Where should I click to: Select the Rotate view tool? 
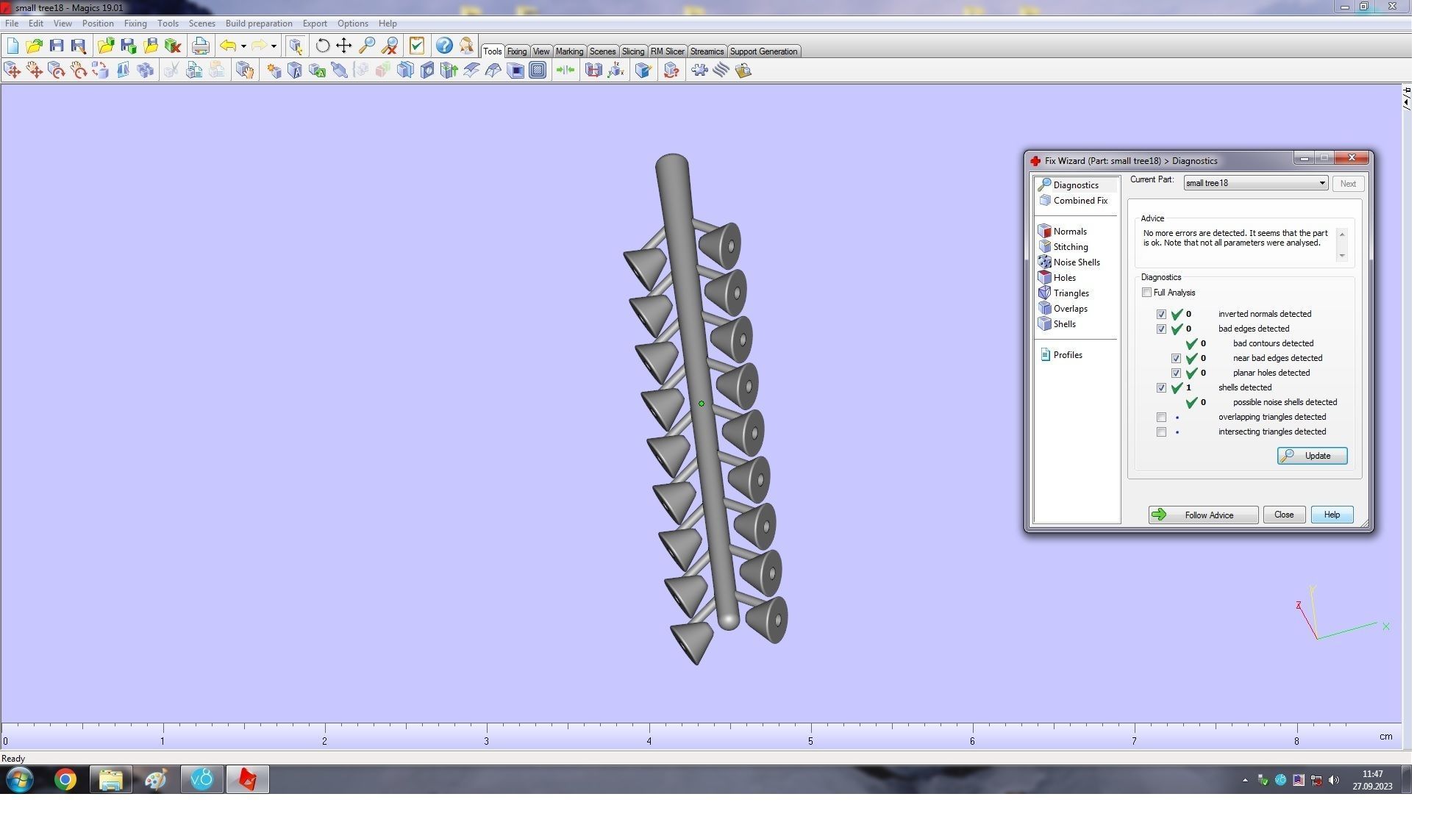point(322,46)
